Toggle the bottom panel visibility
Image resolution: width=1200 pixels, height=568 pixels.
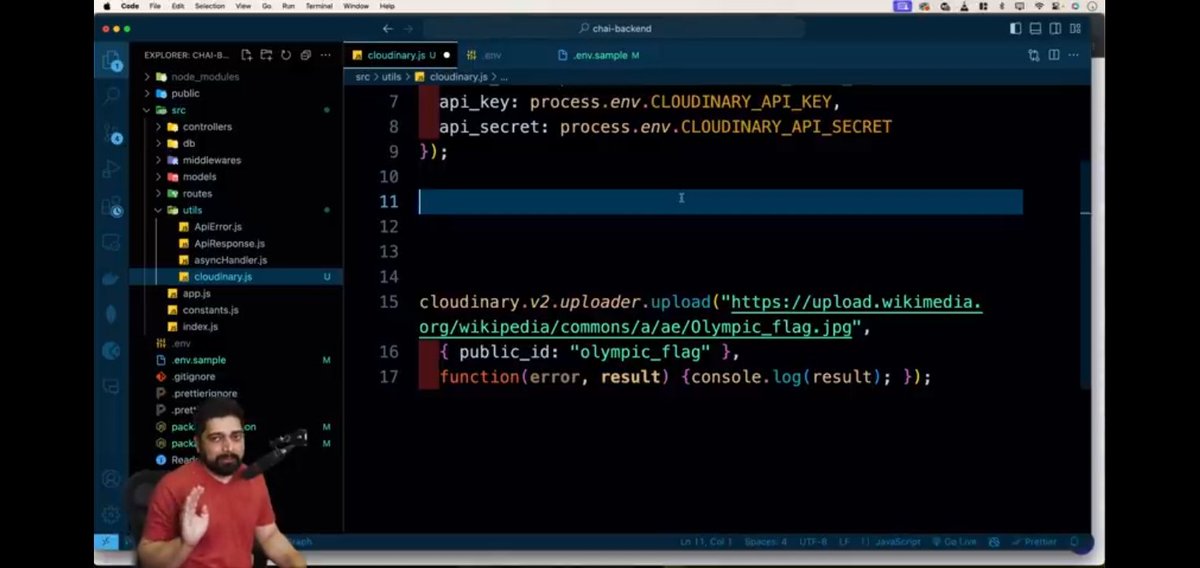(1036, 29)
